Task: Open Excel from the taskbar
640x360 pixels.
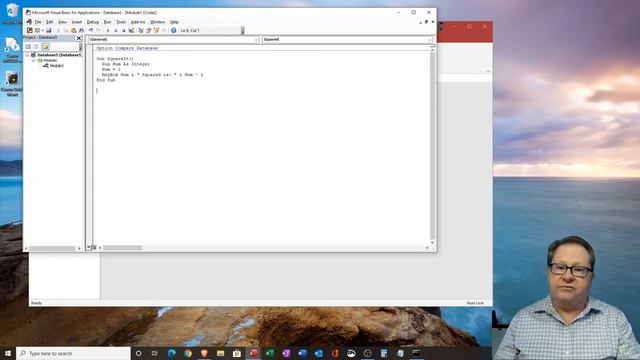Action: coord(270,353)
